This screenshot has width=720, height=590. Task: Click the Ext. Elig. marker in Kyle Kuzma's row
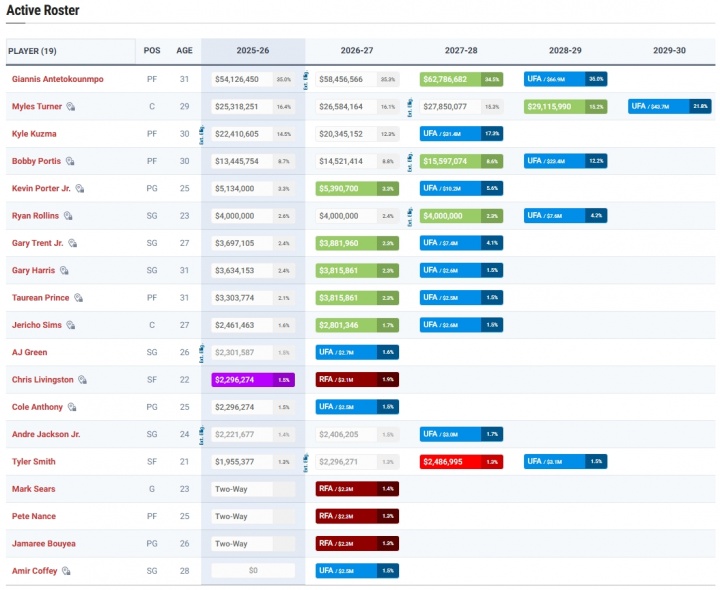coord(202,130)
